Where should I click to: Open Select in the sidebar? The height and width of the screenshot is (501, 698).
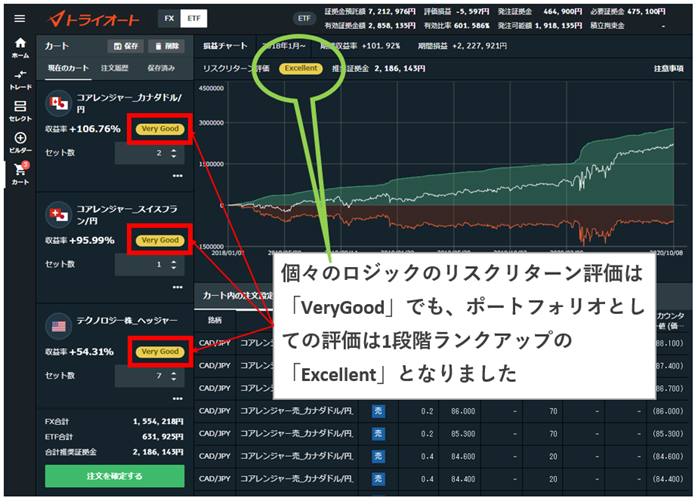(x=20, y=111)
